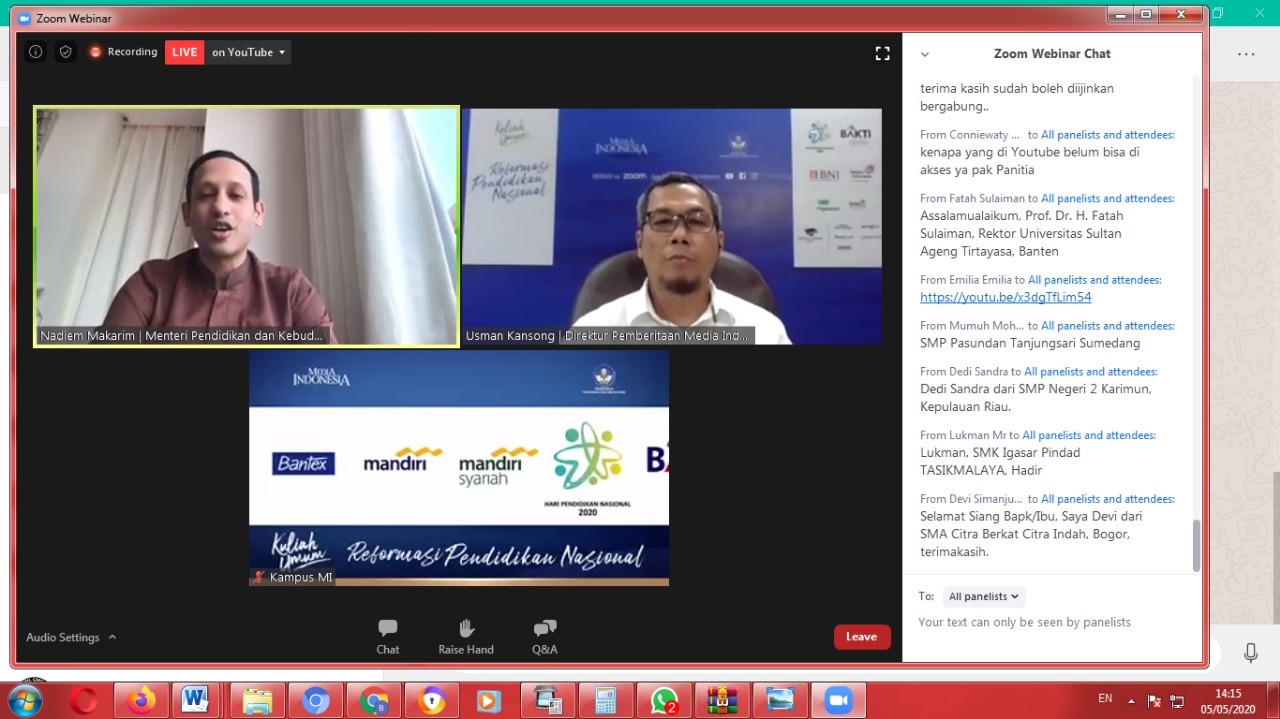Click the EN language indicator in tray
Image resolution: width=1280 pixels, height=719 pixels.
click(1105, 698)
